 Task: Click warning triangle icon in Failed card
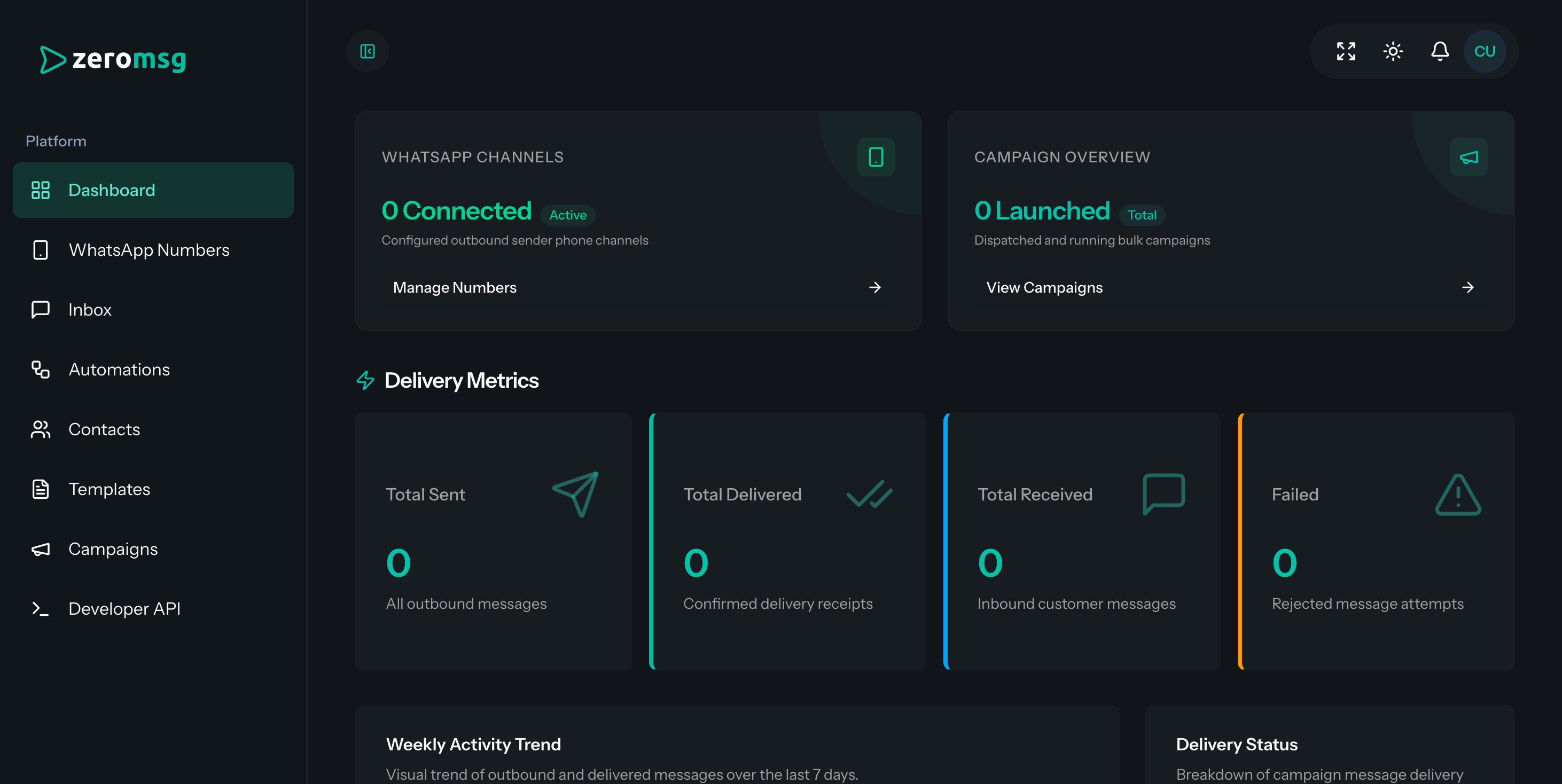tap(1458, 495)
